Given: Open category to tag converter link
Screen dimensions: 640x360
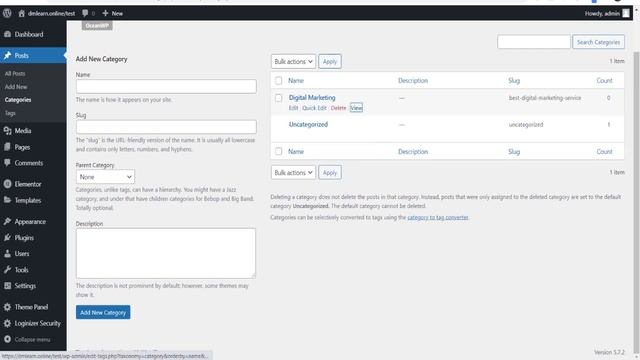Looking at the screenshot, I should click(x=438, y=218).
